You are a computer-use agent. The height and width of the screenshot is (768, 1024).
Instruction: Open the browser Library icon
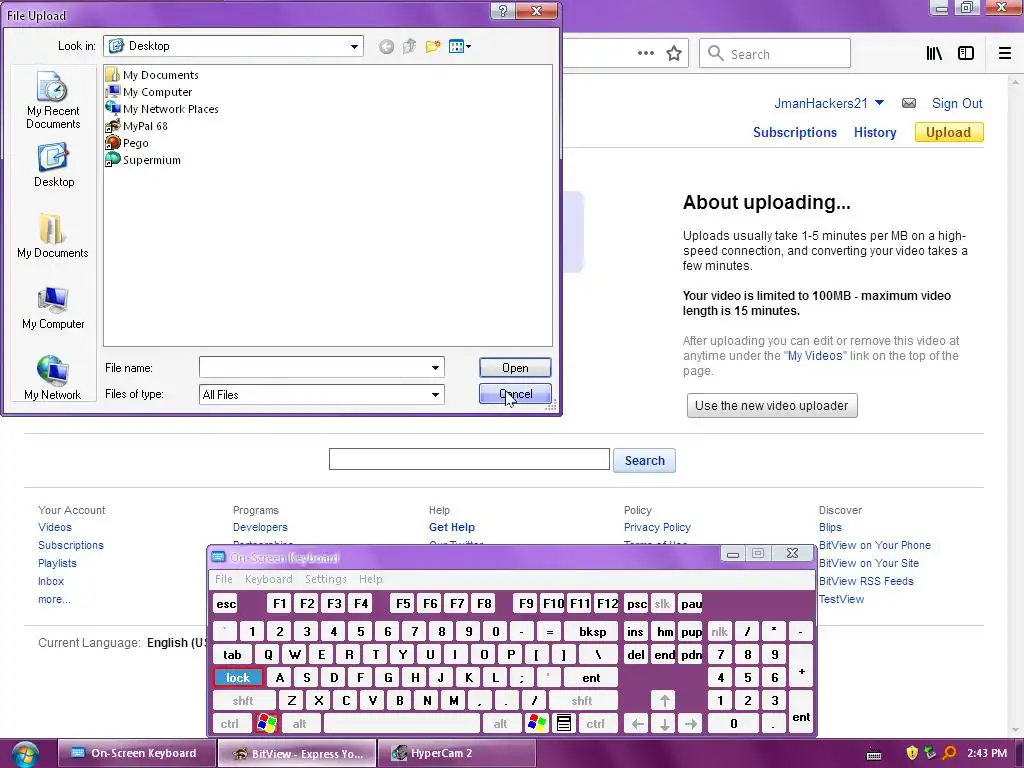934,53
